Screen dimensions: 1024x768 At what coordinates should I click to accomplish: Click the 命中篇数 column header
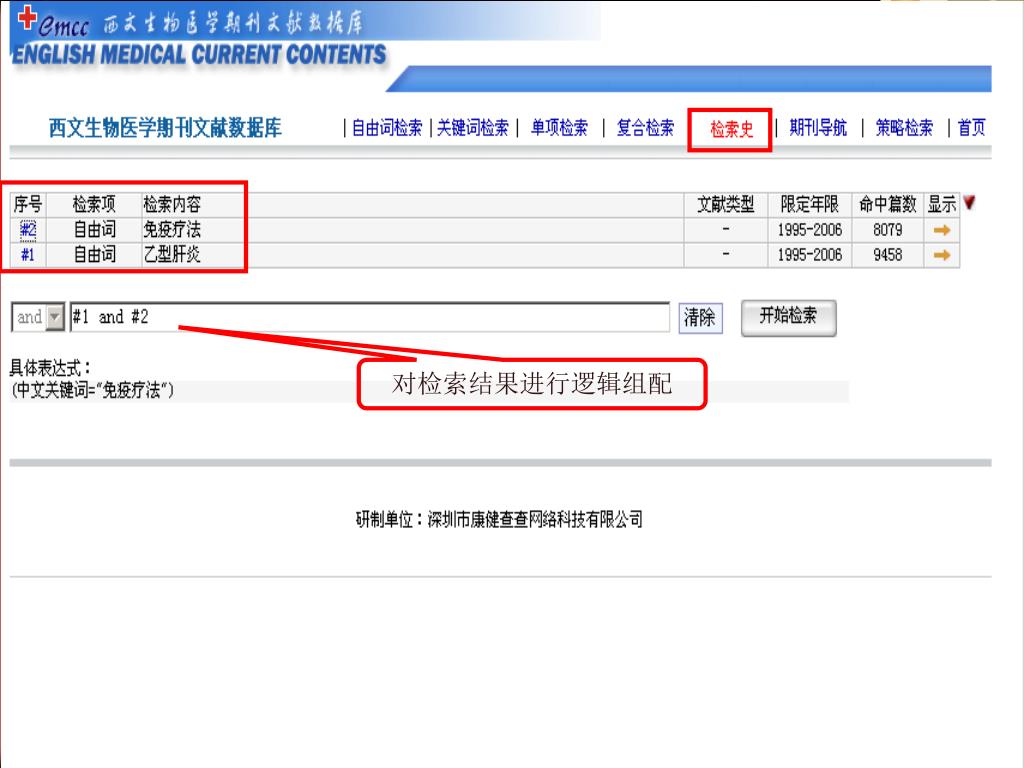click(888, 204)
